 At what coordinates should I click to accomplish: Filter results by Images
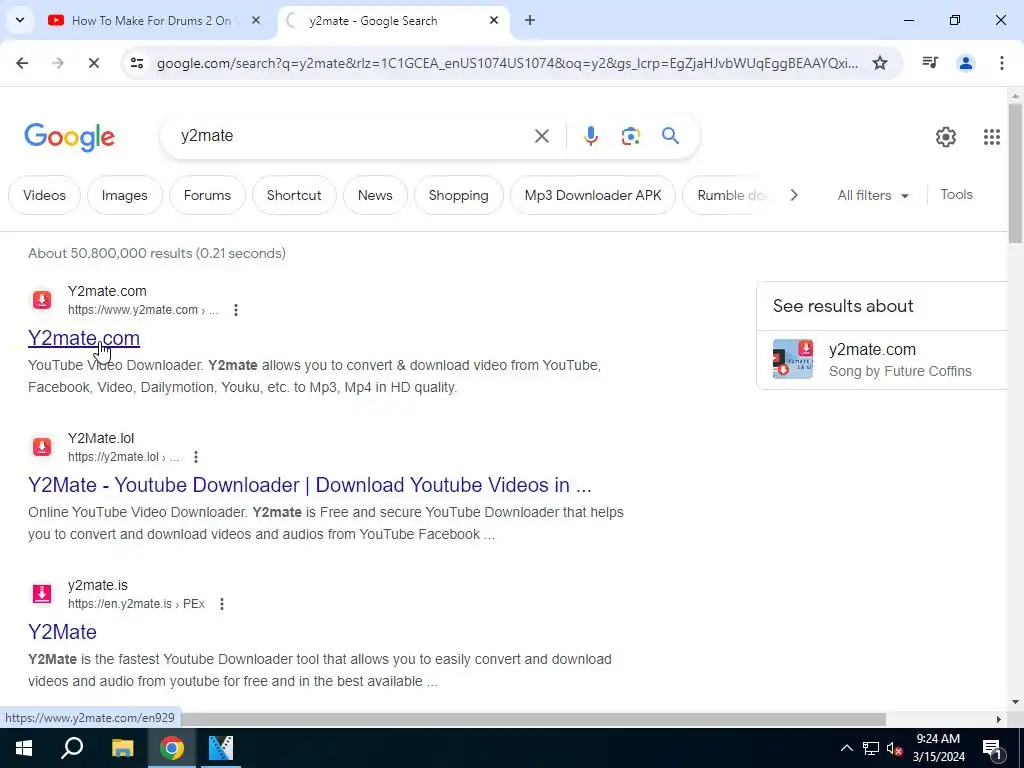[124, 195]
